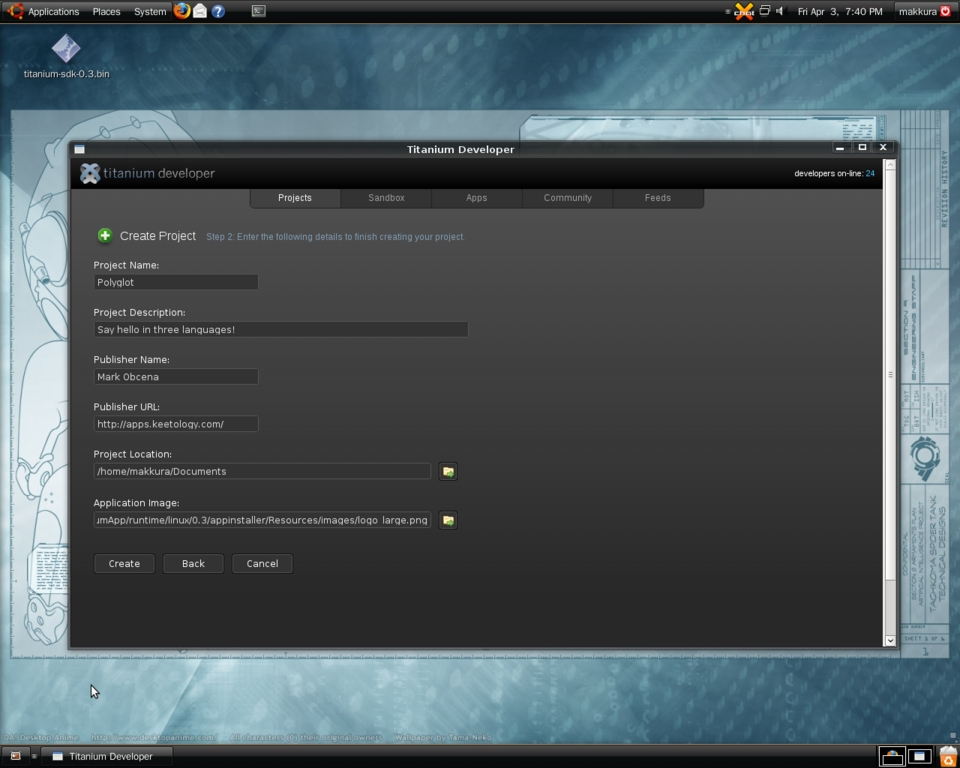The width and height of the screenshot is (960, 768).
Task: Open the mail icon in top panel
Action: [x=200, y=11]
